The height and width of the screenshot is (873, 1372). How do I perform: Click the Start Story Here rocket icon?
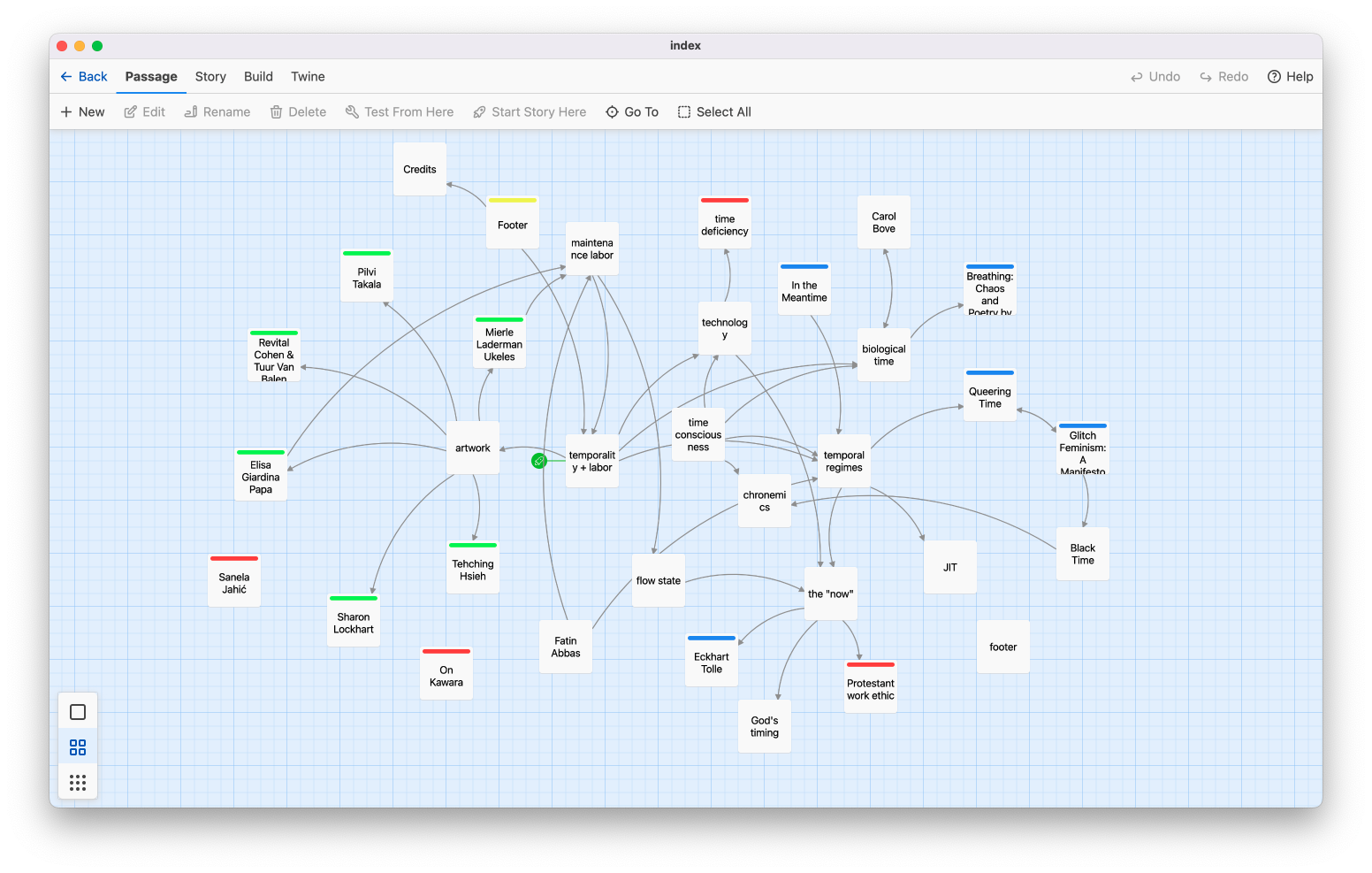pyautogui.click(x=479, y=112)
